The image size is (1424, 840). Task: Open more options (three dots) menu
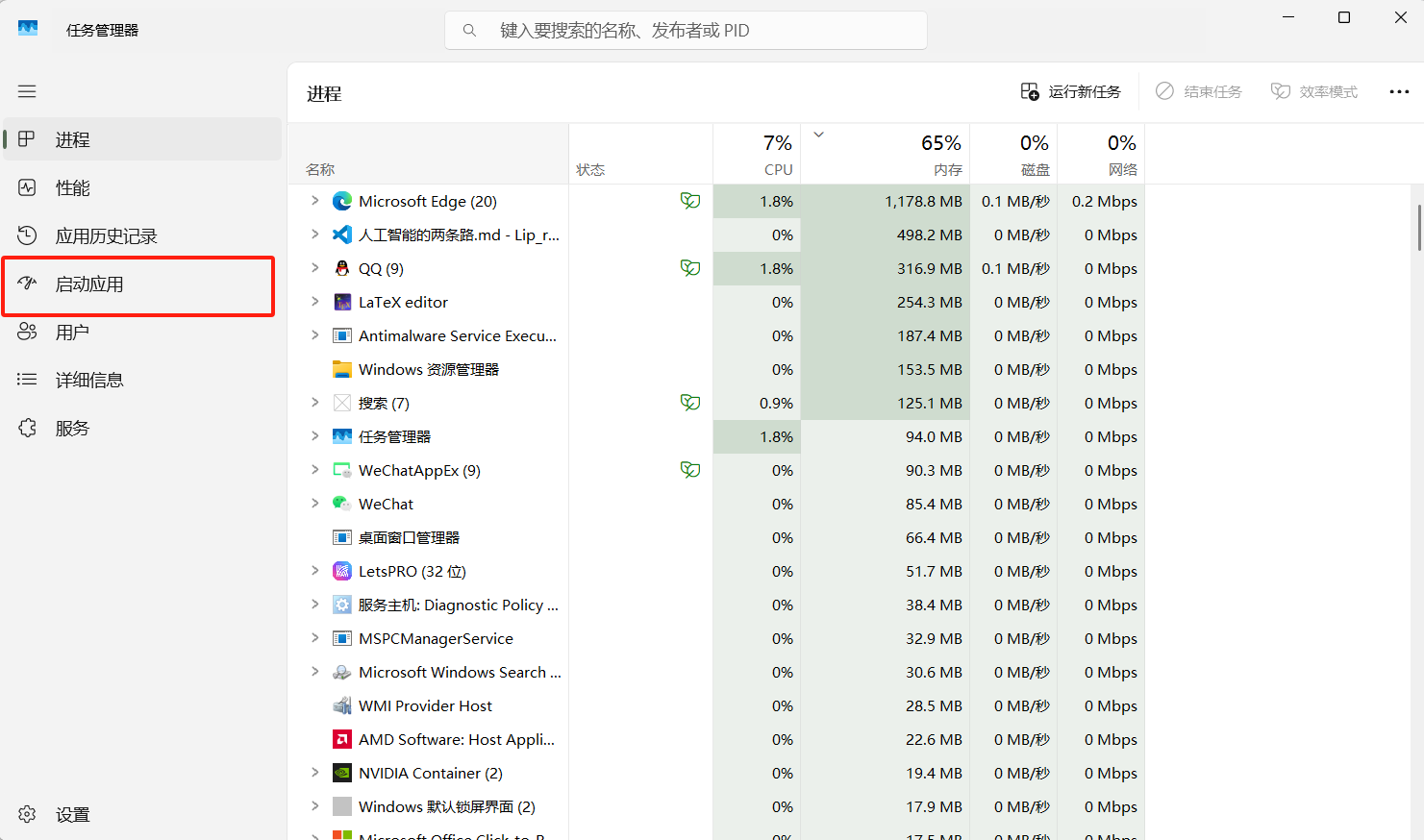(x=1399, y=91)
